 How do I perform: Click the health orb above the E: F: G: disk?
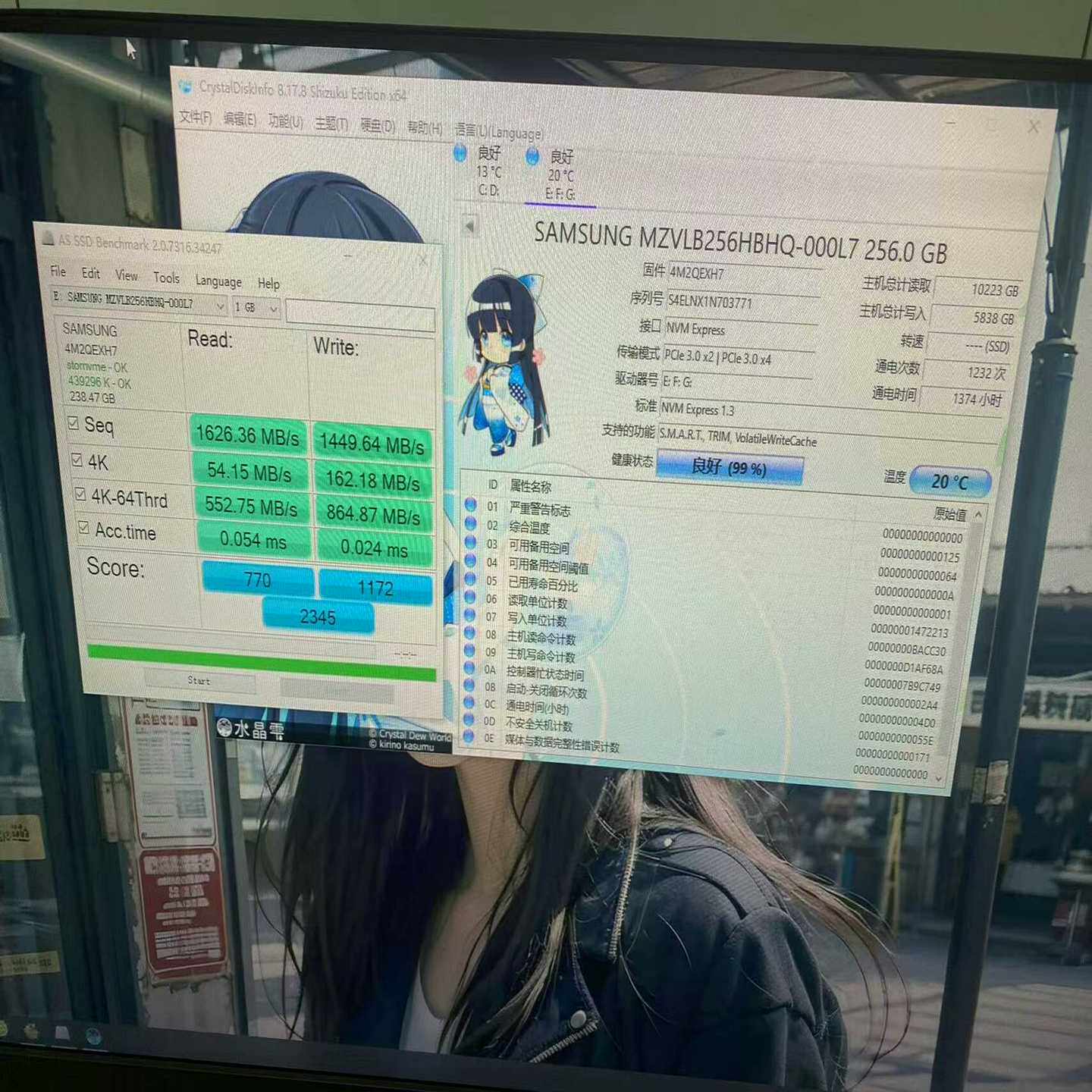[532, 156]
